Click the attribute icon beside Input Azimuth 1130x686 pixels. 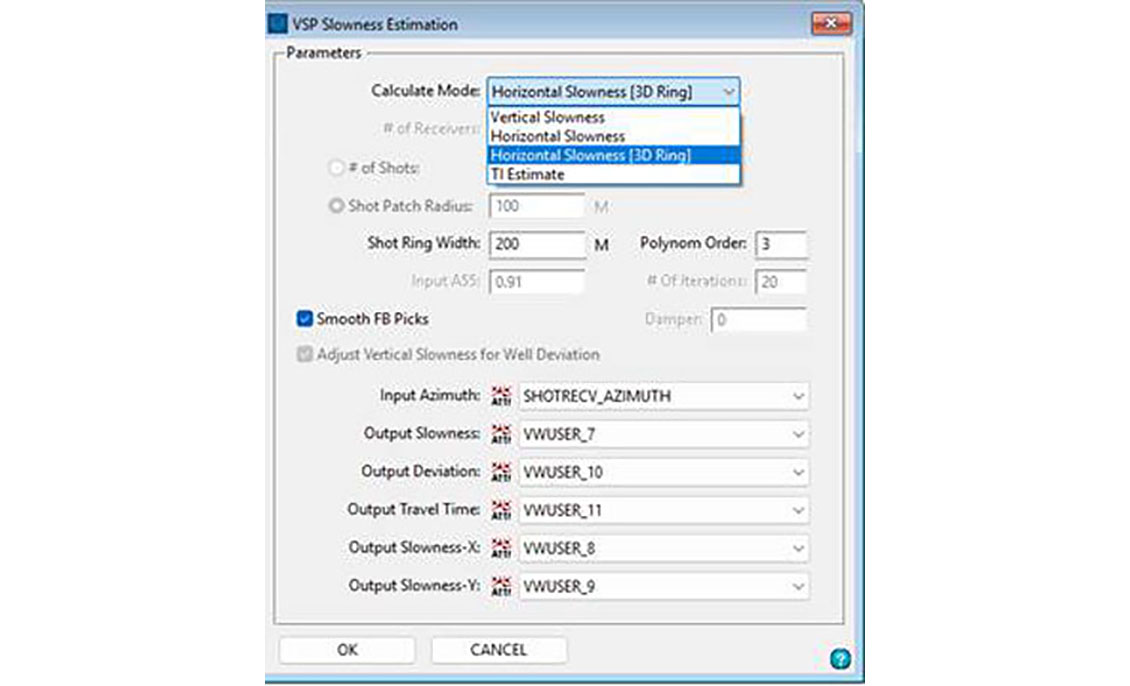(502, 396)
